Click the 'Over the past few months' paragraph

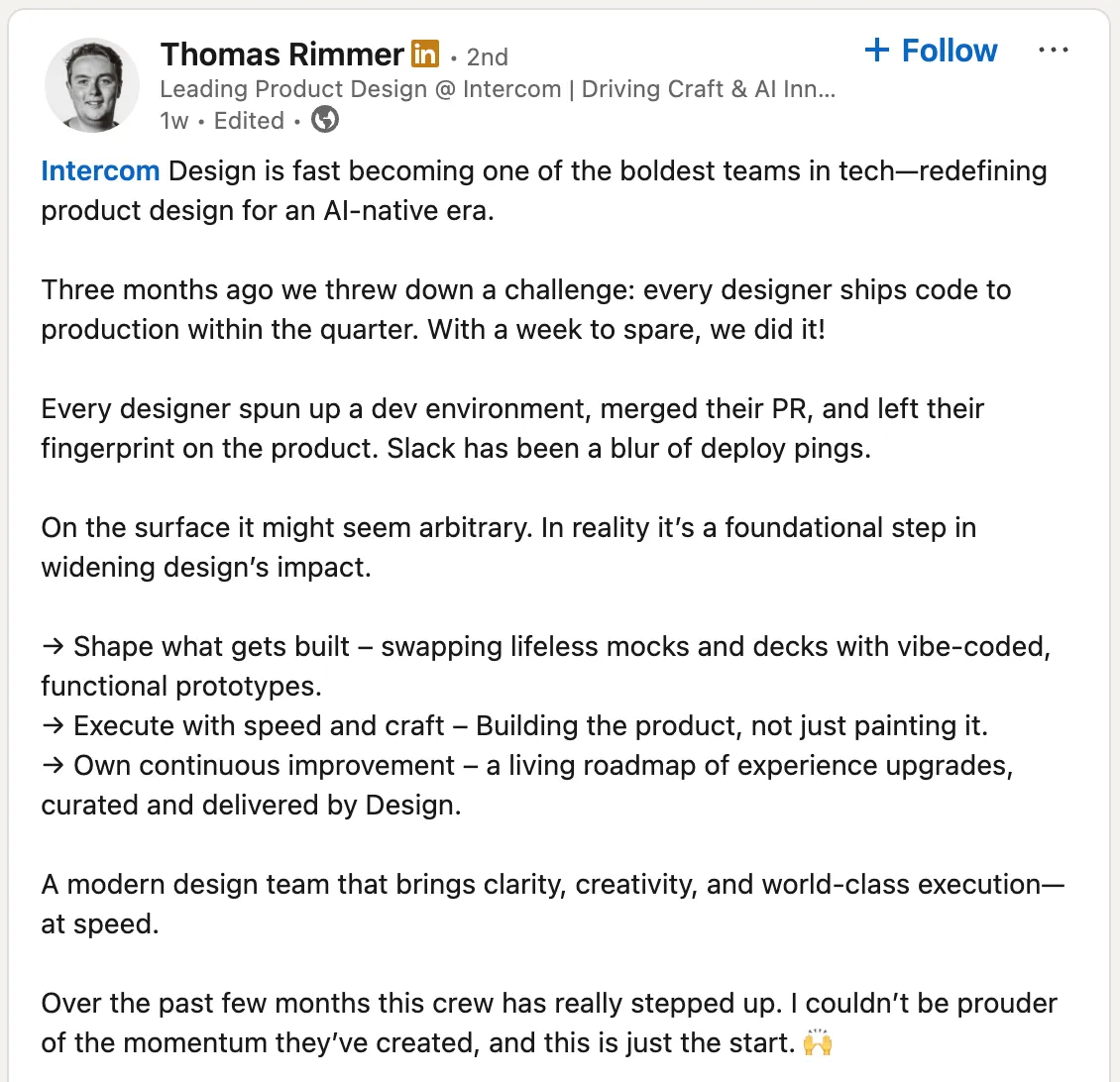548,1023
